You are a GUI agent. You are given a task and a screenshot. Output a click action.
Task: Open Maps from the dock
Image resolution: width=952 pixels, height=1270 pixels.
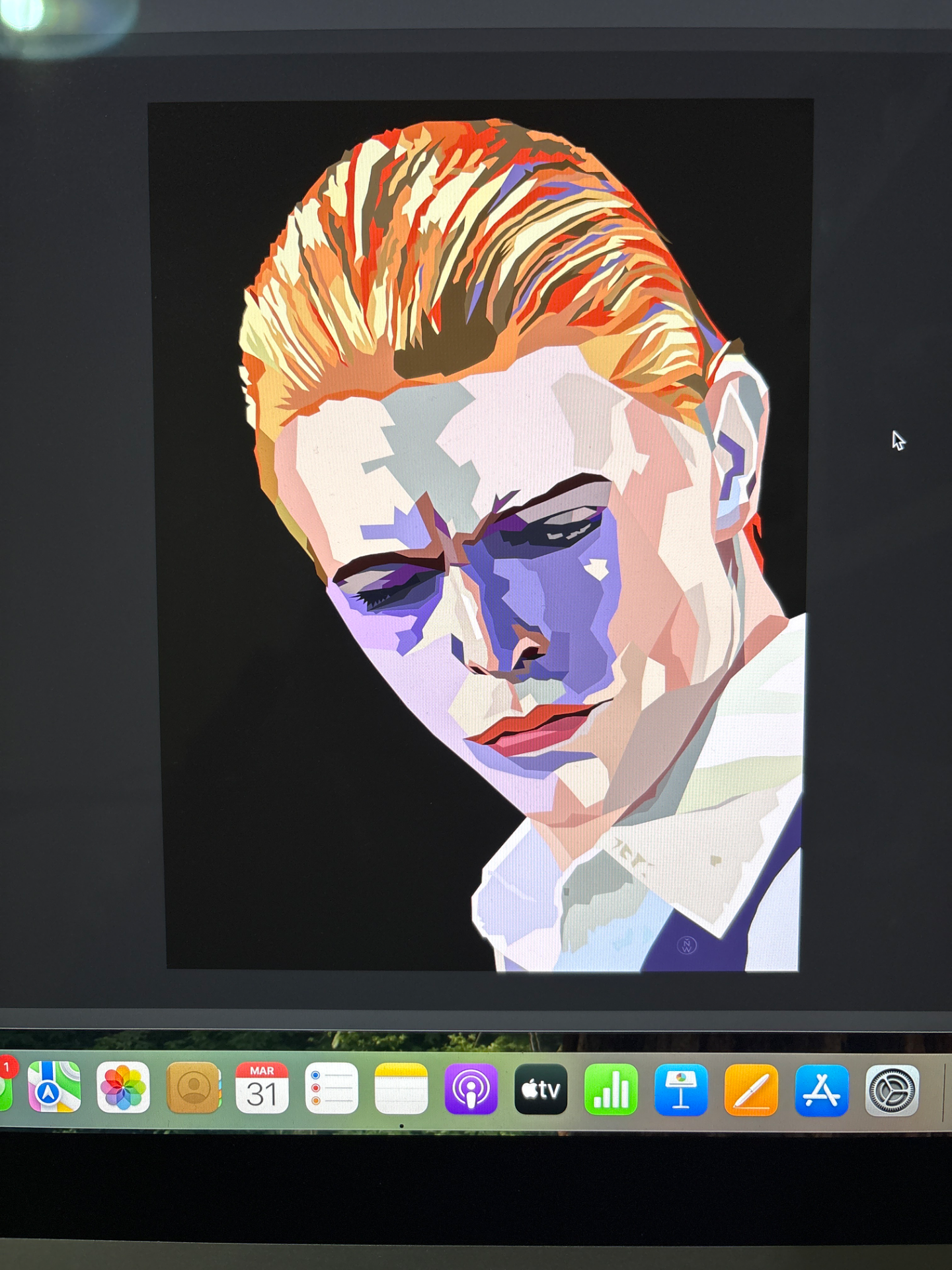click(x=54, y=1088)
